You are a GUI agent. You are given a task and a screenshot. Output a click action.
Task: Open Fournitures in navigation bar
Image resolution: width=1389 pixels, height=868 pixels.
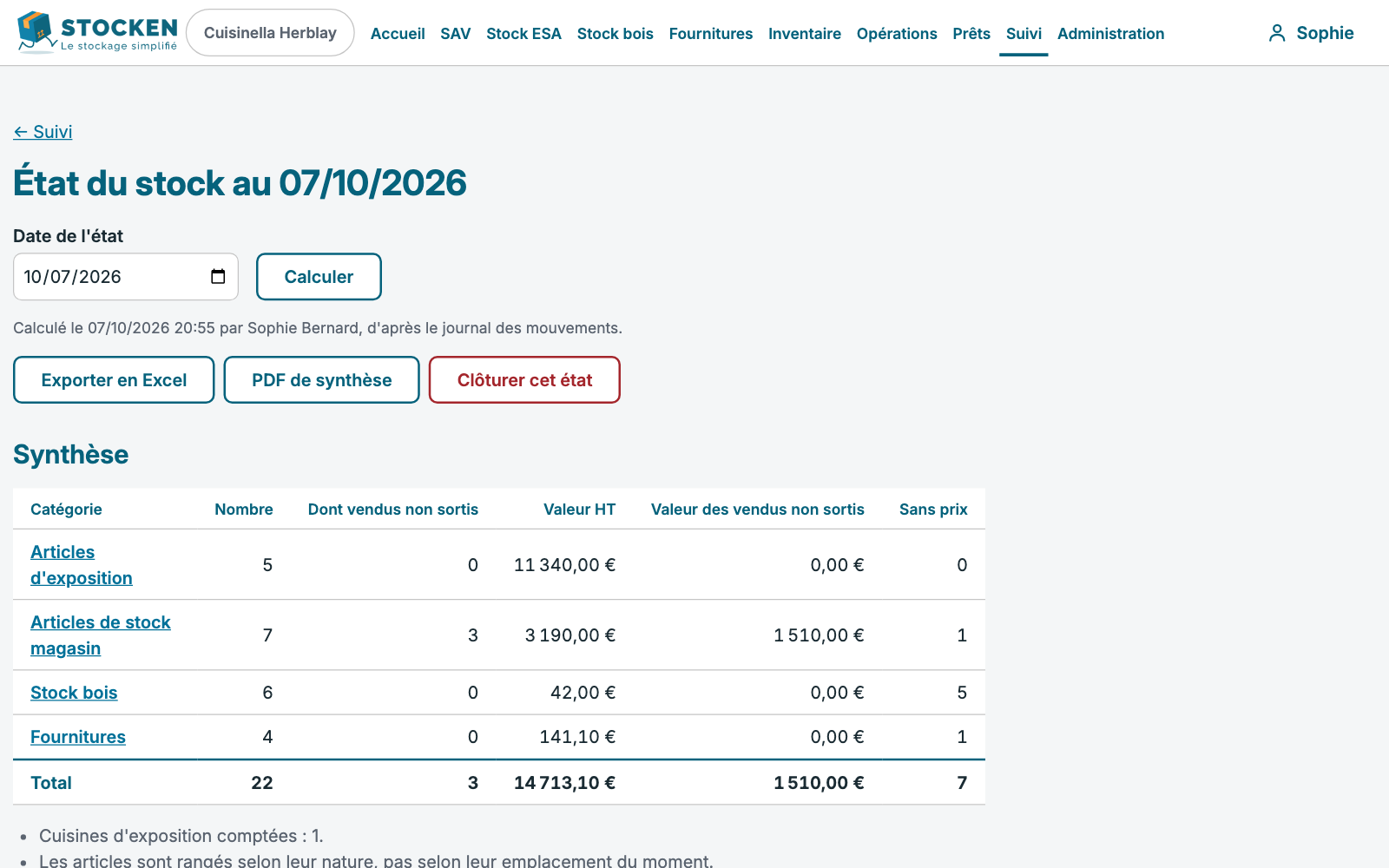(x=711, y=33)
